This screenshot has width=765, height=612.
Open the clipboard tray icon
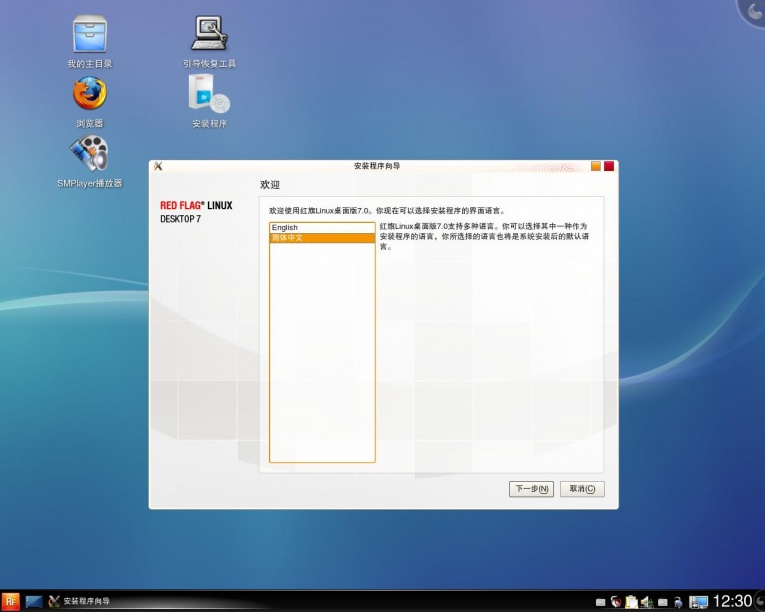[x=632, y=602]
